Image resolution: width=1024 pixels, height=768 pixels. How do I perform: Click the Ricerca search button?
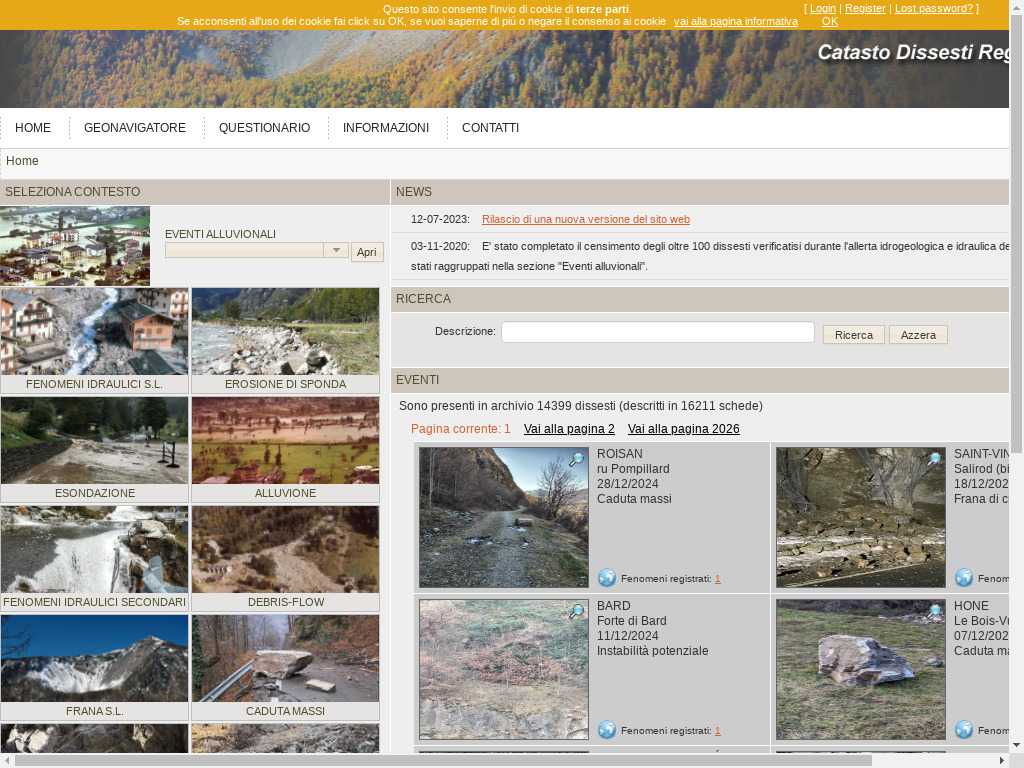click(x=854, y=335)
